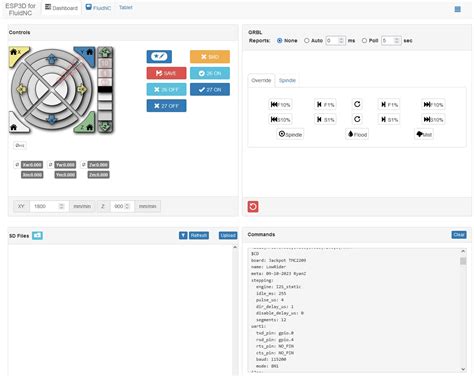Decrease feed override by 10%
The width and height of the screenshot is (474, 376).
[x=280, y=105]
